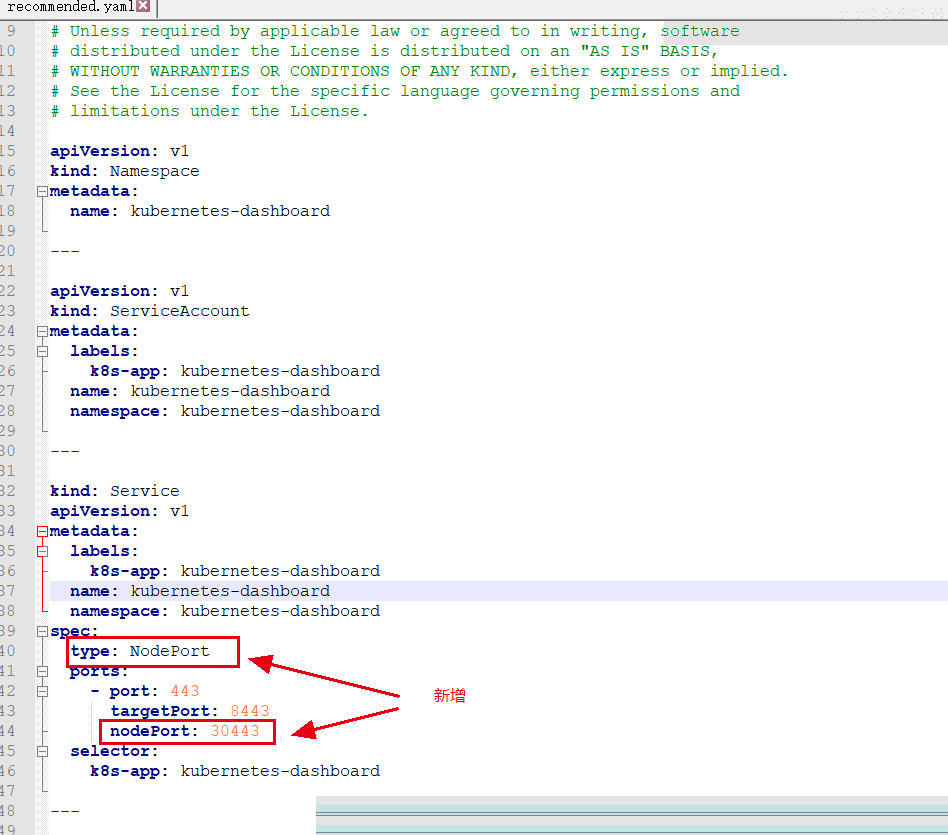Select the recommended.yaml tab
Viewport: 948px width, 835px height.
pos(77,7)
